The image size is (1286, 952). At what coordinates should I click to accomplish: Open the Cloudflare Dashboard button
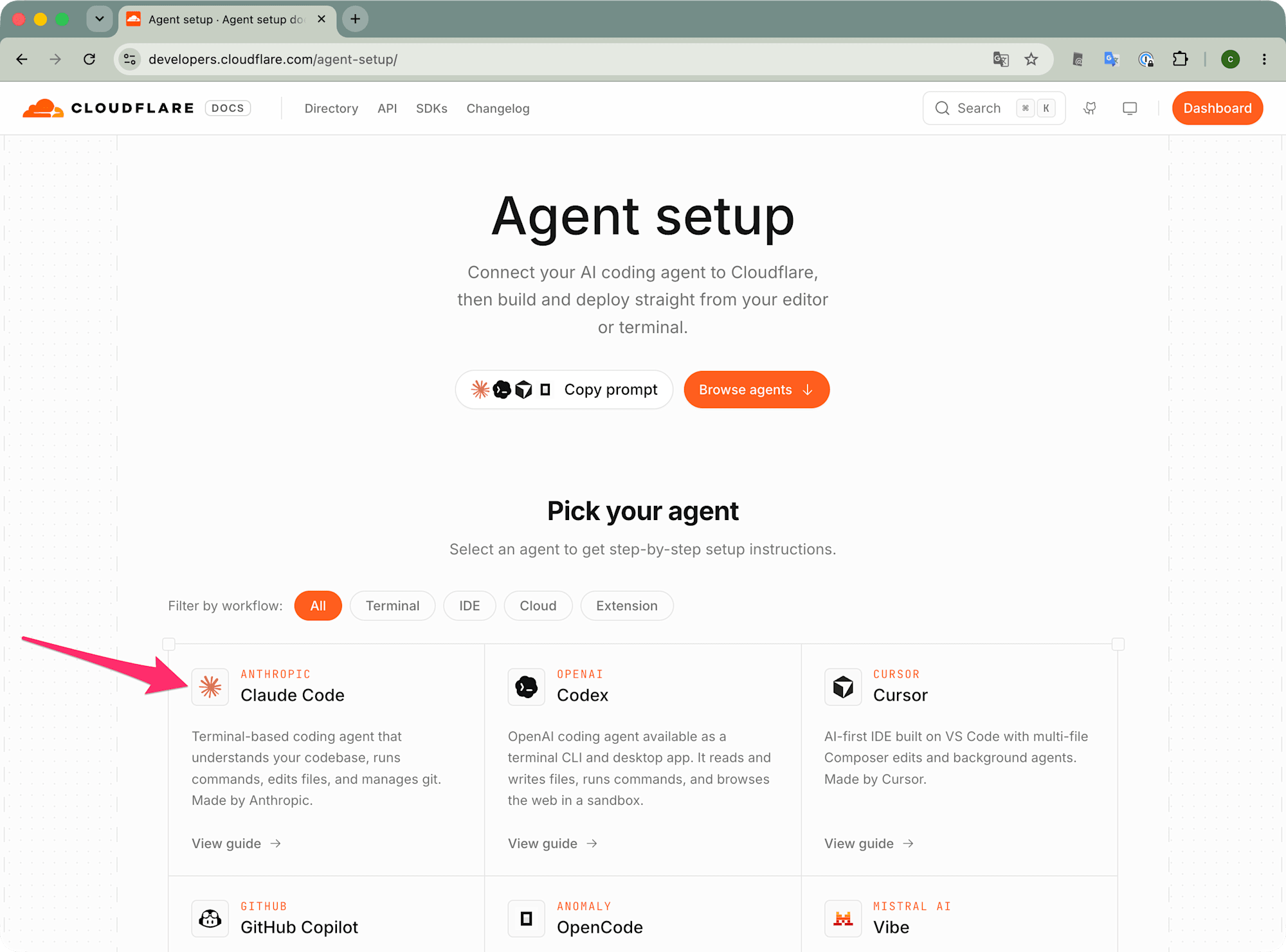tap(1217, 108)
